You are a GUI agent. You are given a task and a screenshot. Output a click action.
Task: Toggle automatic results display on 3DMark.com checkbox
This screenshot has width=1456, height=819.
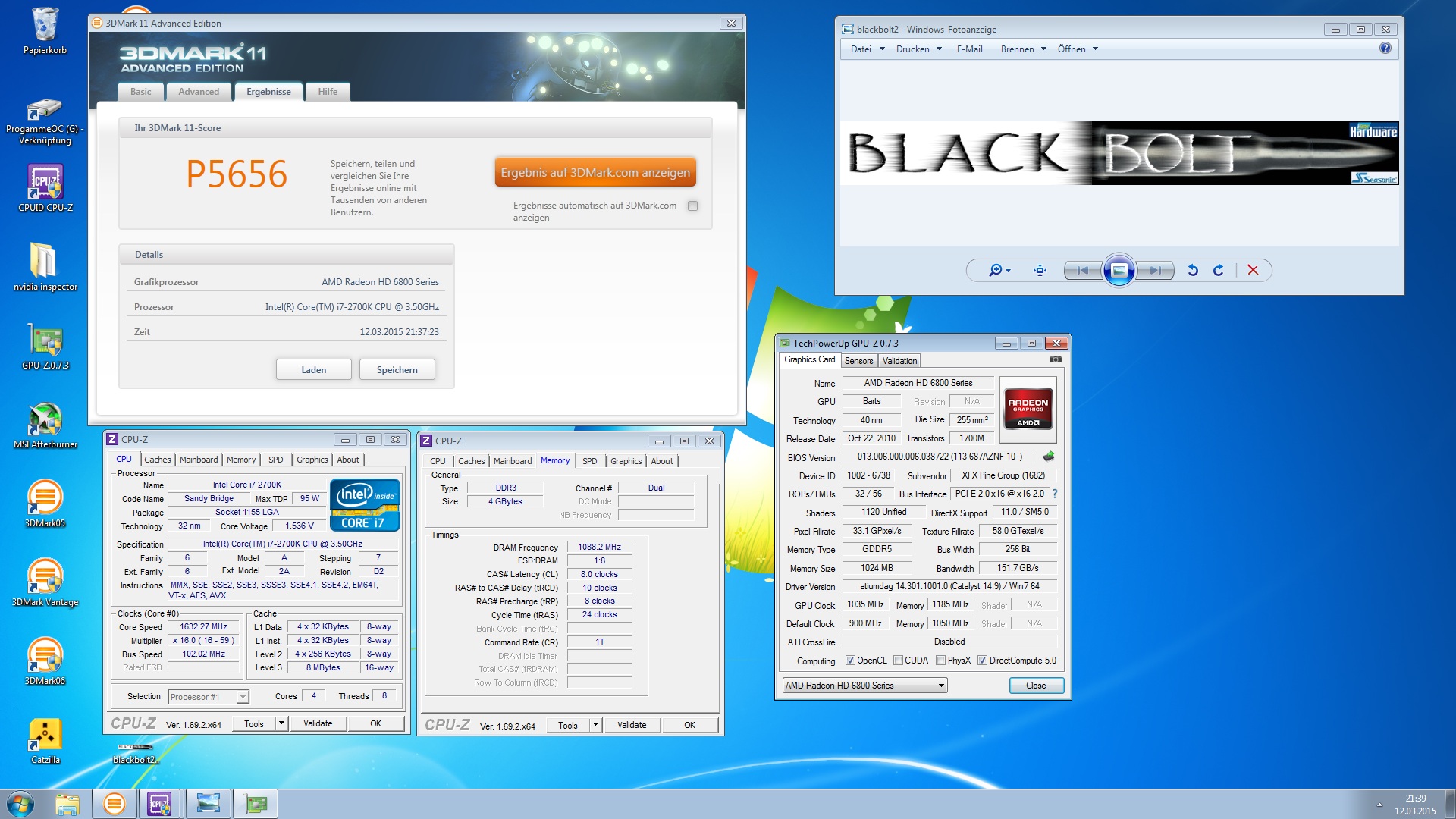[692, 206]
